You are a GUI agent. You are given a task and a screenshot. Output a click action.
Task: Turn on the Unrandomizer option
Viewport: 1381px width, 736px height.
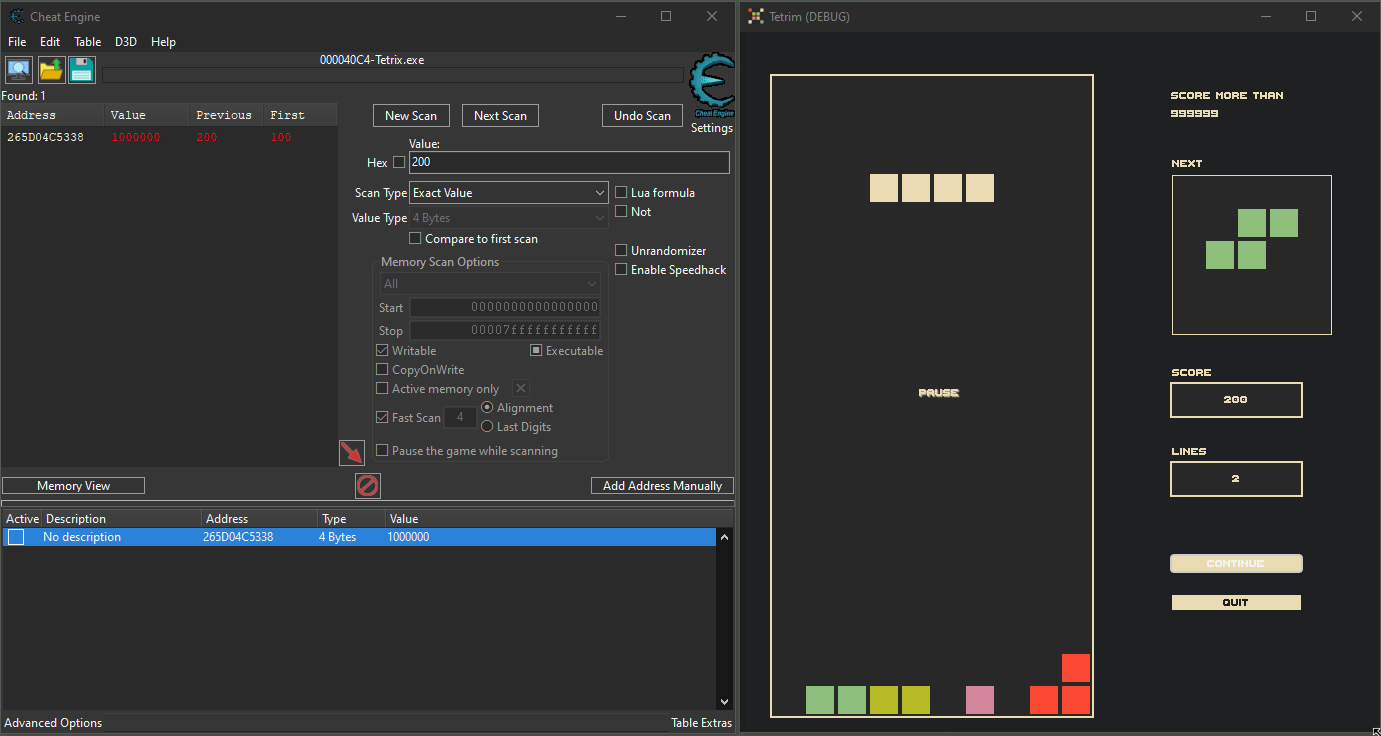621,251
